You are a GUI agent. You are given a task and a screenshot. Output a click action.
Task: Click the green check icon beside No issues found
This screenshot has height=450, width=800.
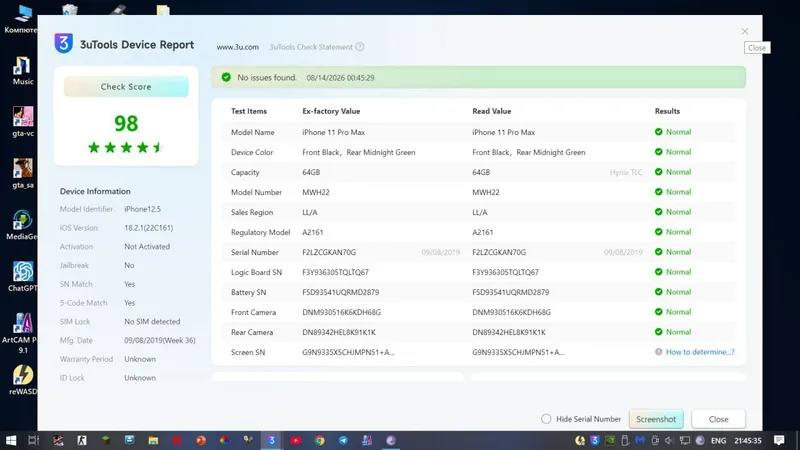pos(226,78)
